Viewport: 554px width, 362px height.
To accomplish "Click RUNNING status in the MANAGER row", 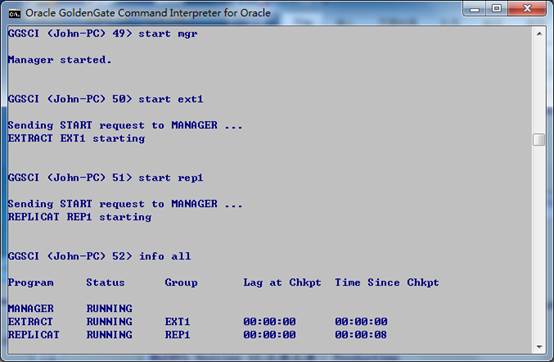I will [x=110, y=308].
